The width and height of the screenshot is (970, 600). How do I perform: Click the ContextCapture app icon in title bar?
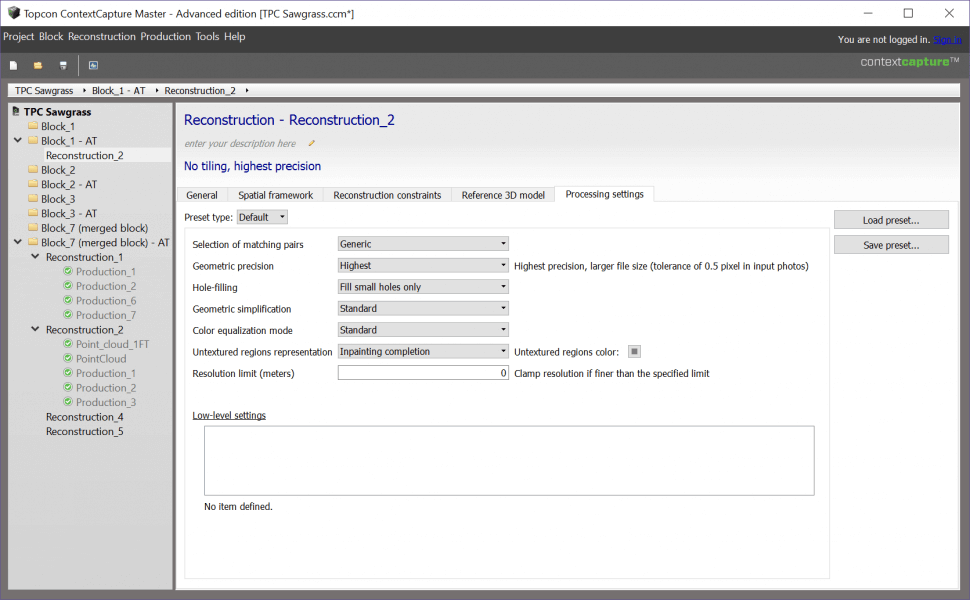click(14, 13)
